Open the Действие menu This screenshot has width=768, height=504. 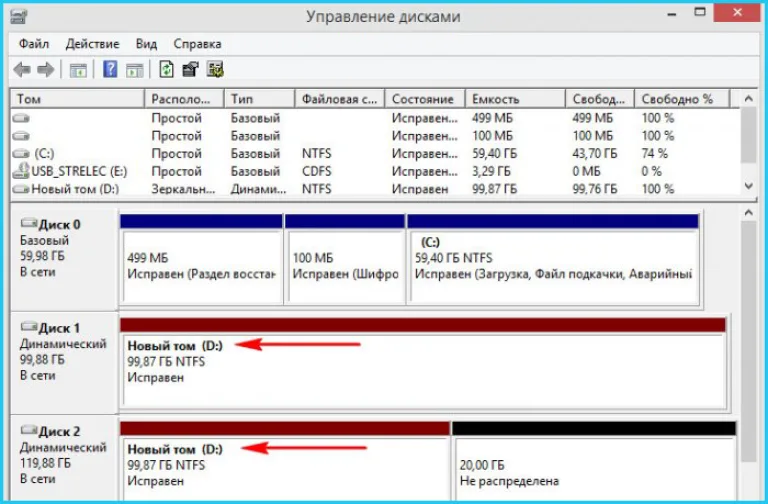click(93, 44)
